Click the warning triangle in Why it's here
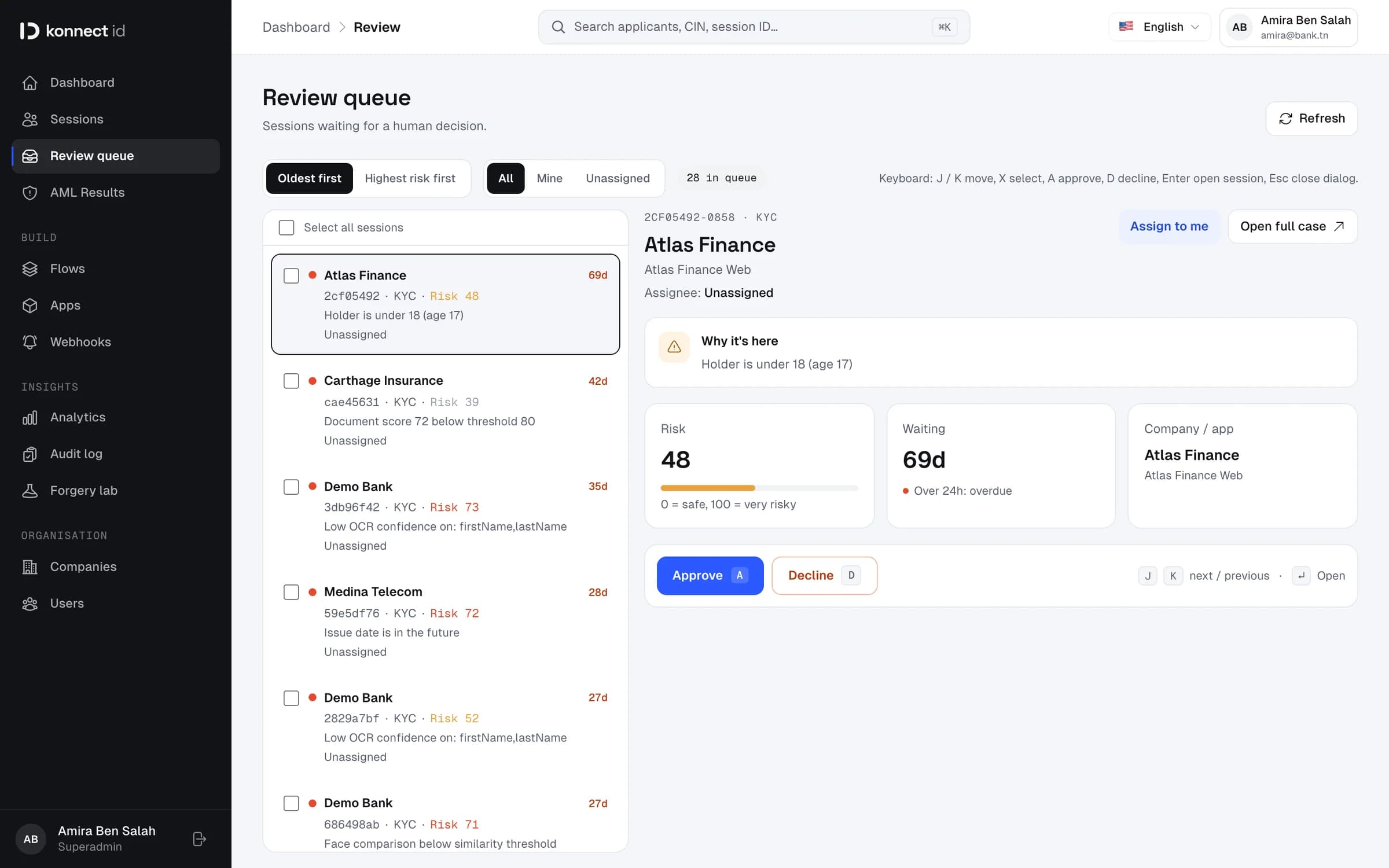Image resolution: width=1389 pixels, height=868 pixels. (674, 347)
